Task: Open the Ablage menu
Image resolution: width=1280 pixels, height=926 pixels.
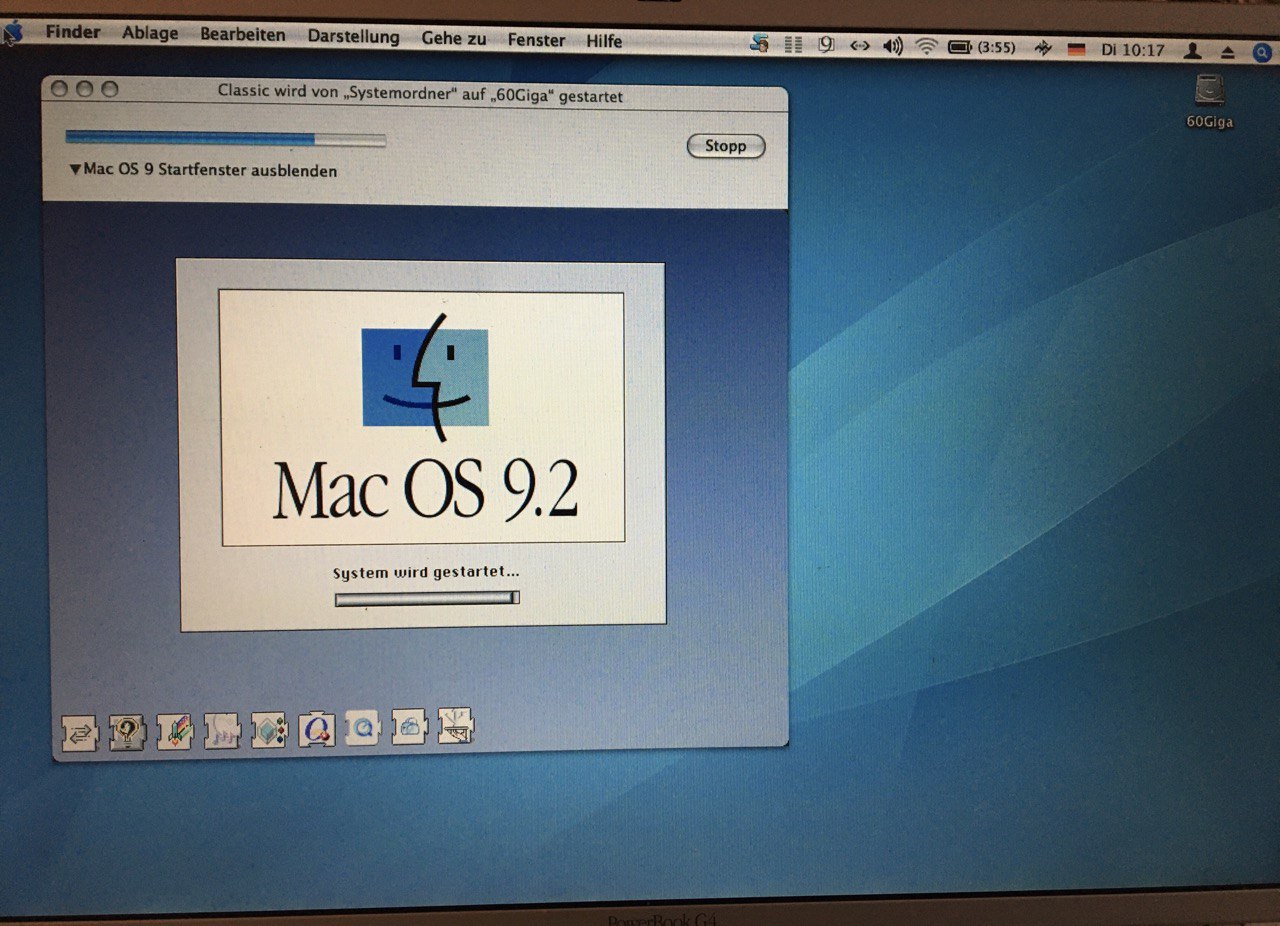Action: [x=150, y=34]
